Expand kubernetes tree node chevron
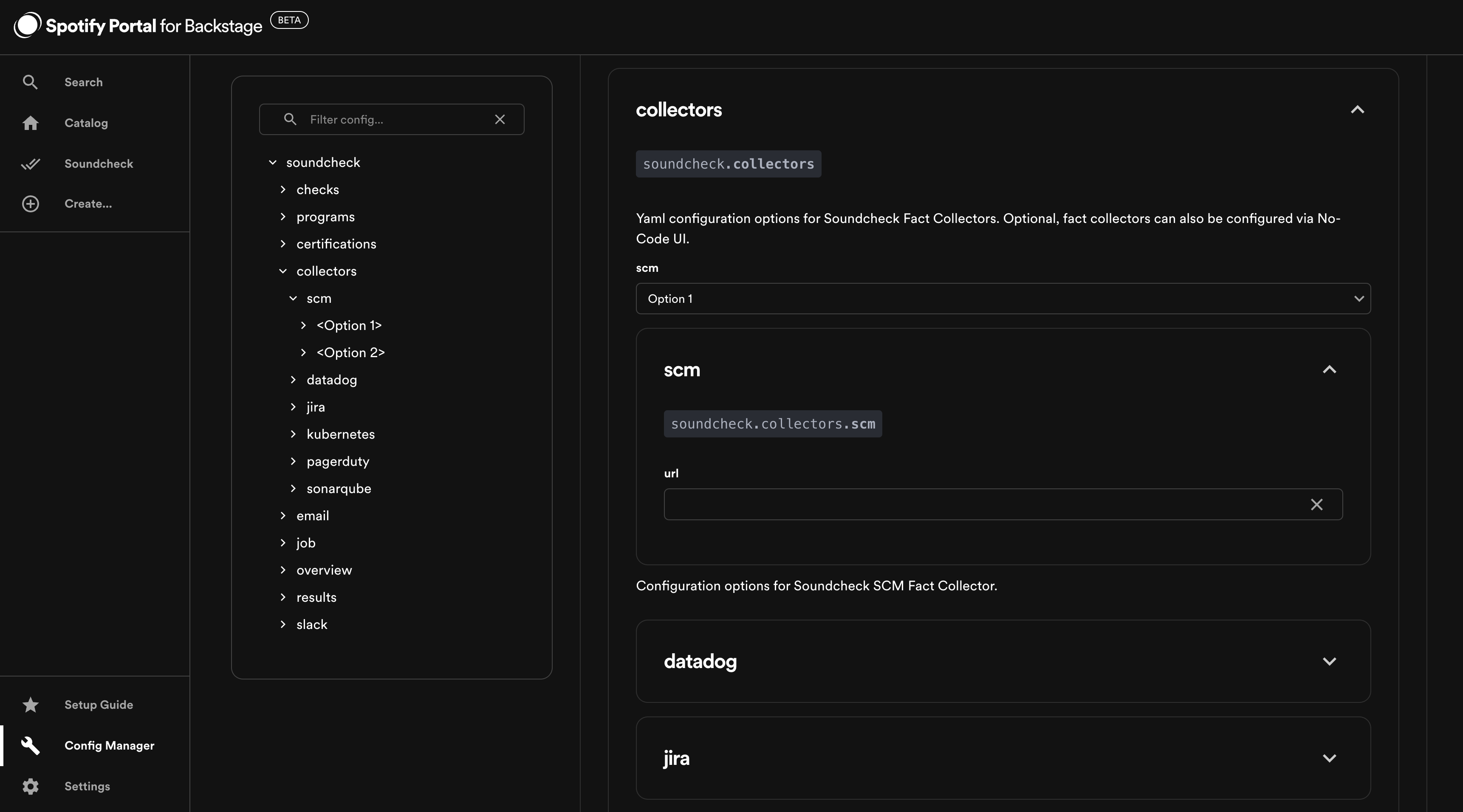Screen dimensions: 1463x812 pyautogui.click(x=293, y=434)
